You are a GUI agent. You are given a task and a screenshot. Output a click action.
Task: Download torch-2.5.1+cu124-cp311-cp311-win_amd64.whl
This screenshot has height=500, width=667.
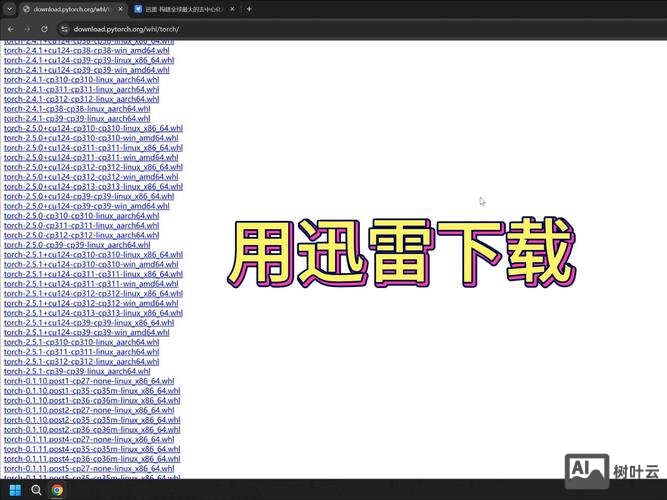[x=91, y=284]
